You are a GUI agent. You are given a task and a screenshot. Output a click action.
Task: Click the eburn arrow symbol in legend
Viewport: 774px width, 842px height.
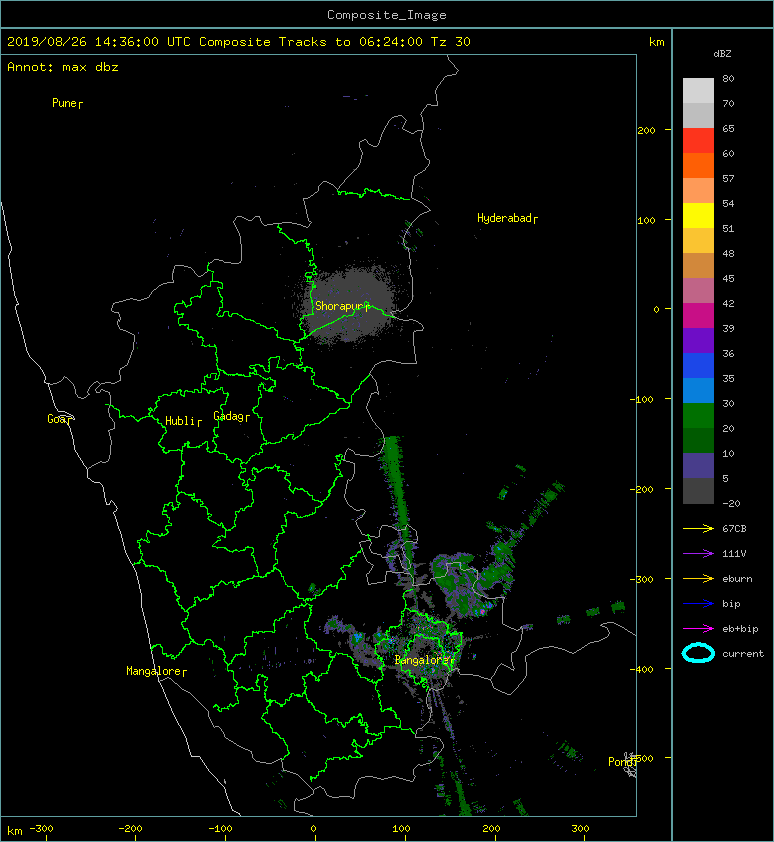(698, 579)
